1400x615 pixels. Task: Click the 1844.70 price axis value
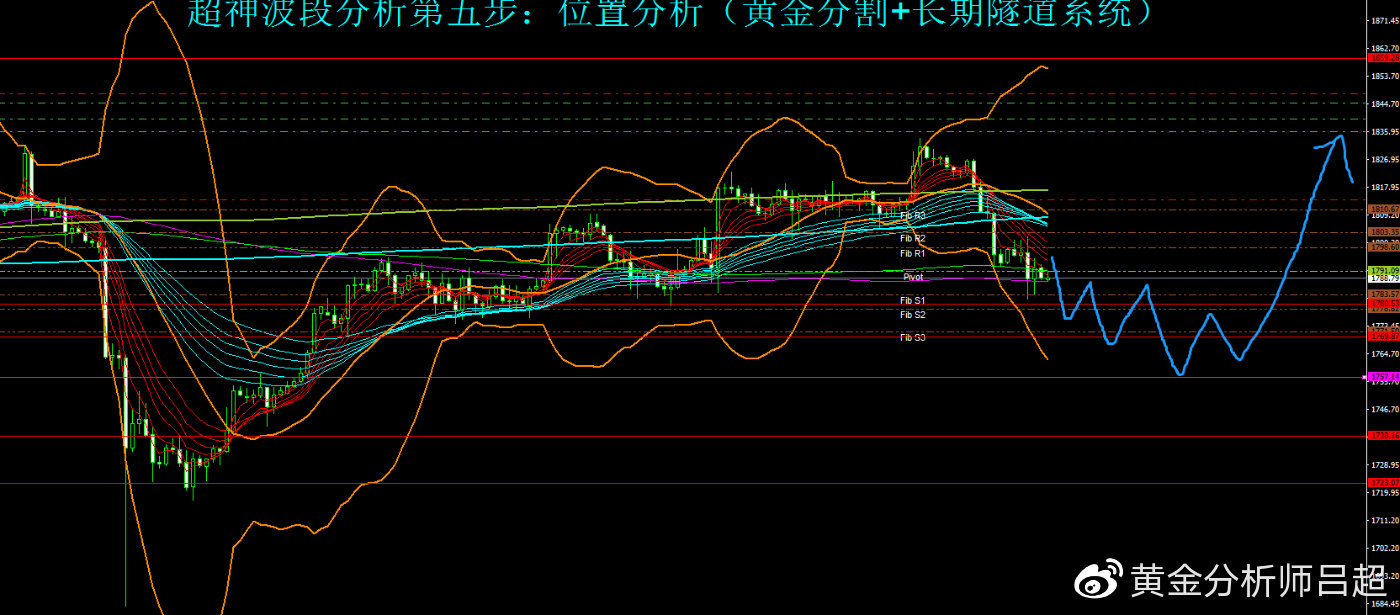coord(1385,104)
